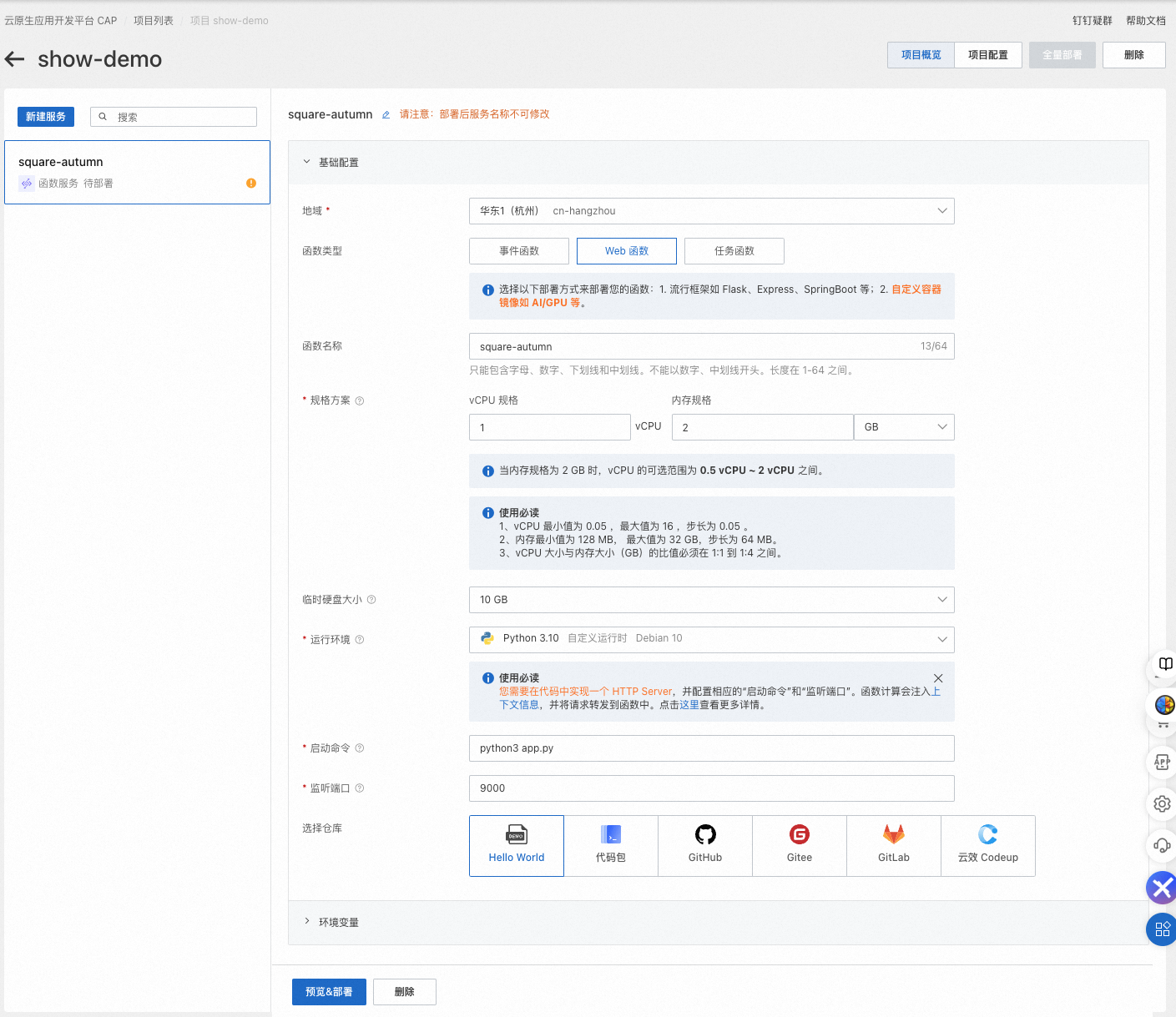Click the function service icon on the square-autumn card
This screenshot has height=1017, width=1176.
pyautogui.click(x=27, y=184)
